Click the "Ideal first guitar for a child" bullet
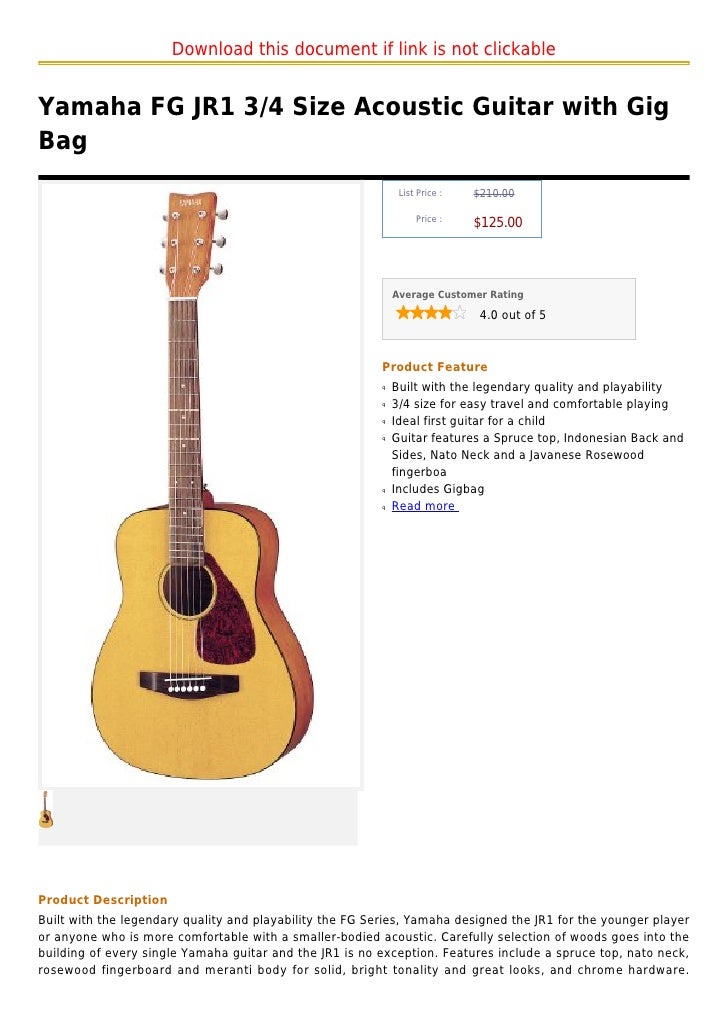 coord(468,421)
